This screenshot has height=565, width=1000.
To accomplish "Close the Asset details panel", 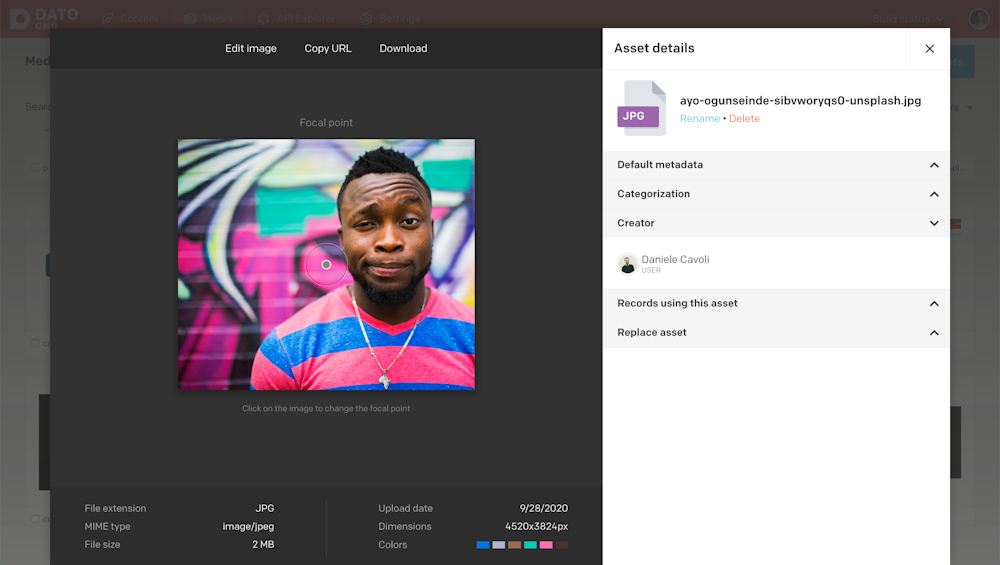I will point(929,48).
